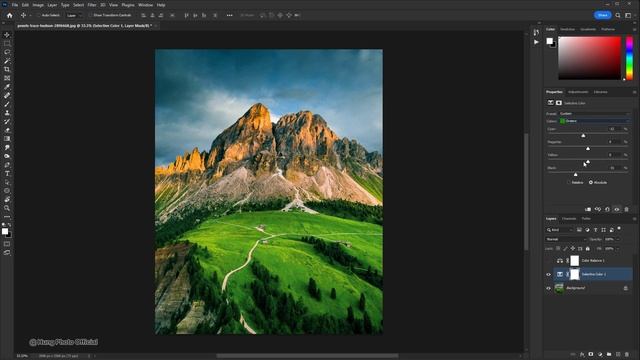Open the layer Opacity dropdown arrow
640x360 pixels.
(618, 239)
